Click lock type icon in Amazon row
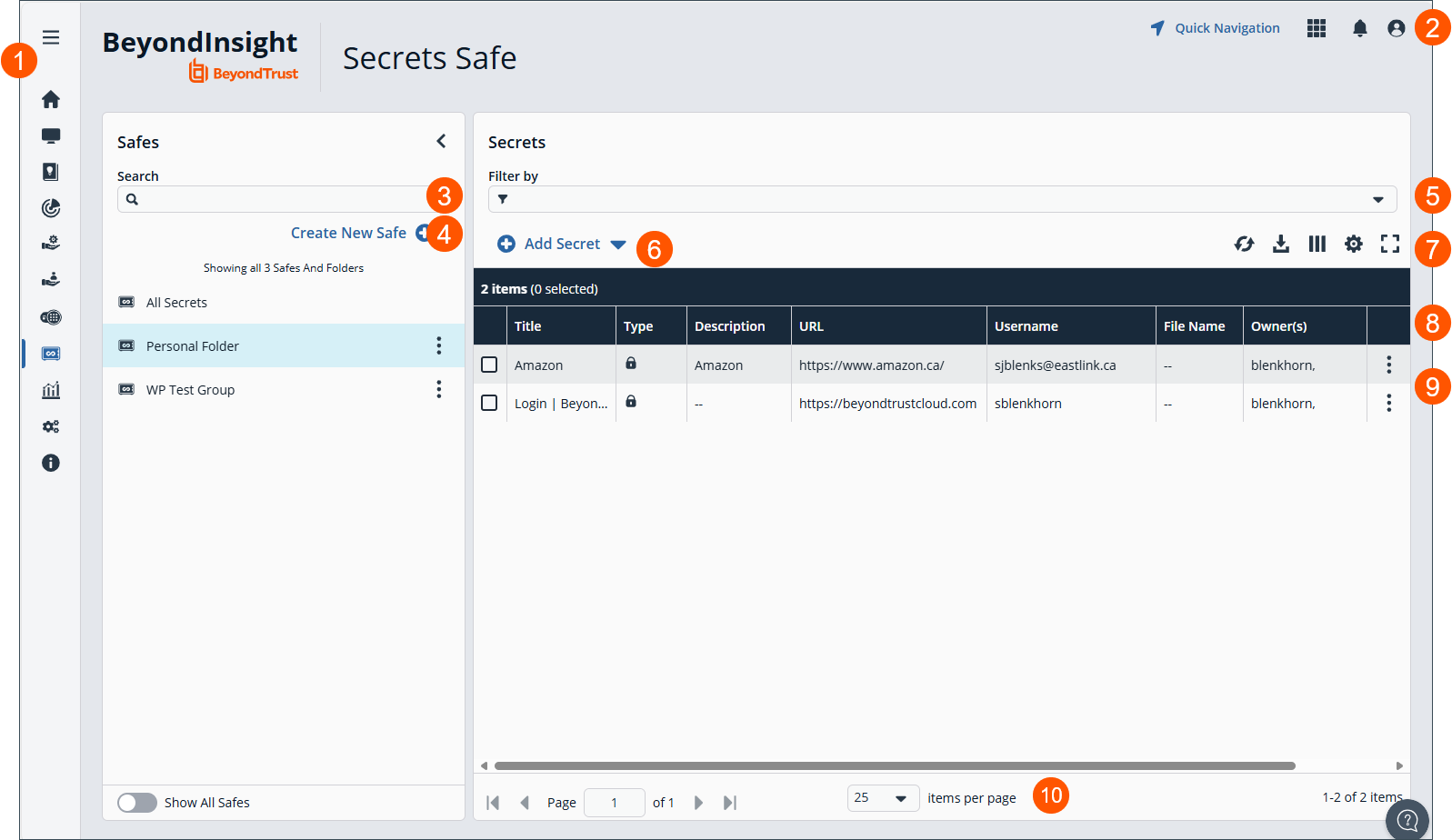This screenshot has width=1452, height=840. point(631,363)
